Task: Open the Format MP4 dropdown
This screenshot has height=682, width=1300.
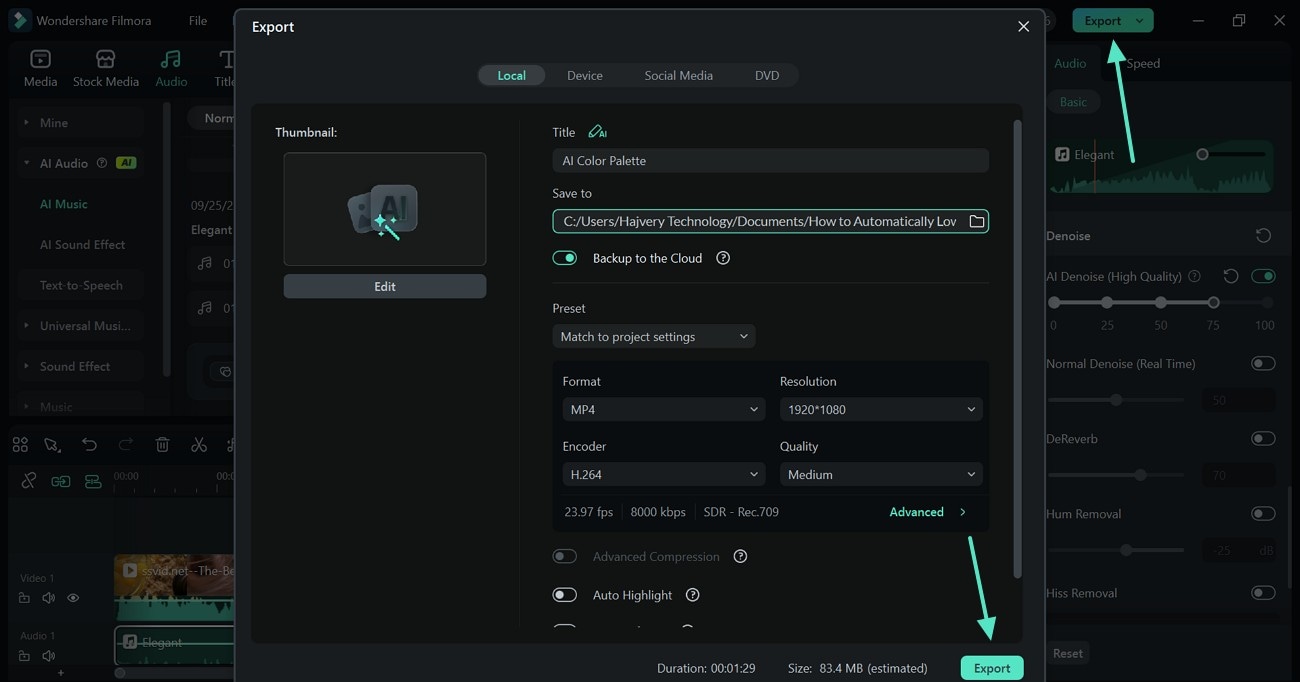Action: (664, 410)
